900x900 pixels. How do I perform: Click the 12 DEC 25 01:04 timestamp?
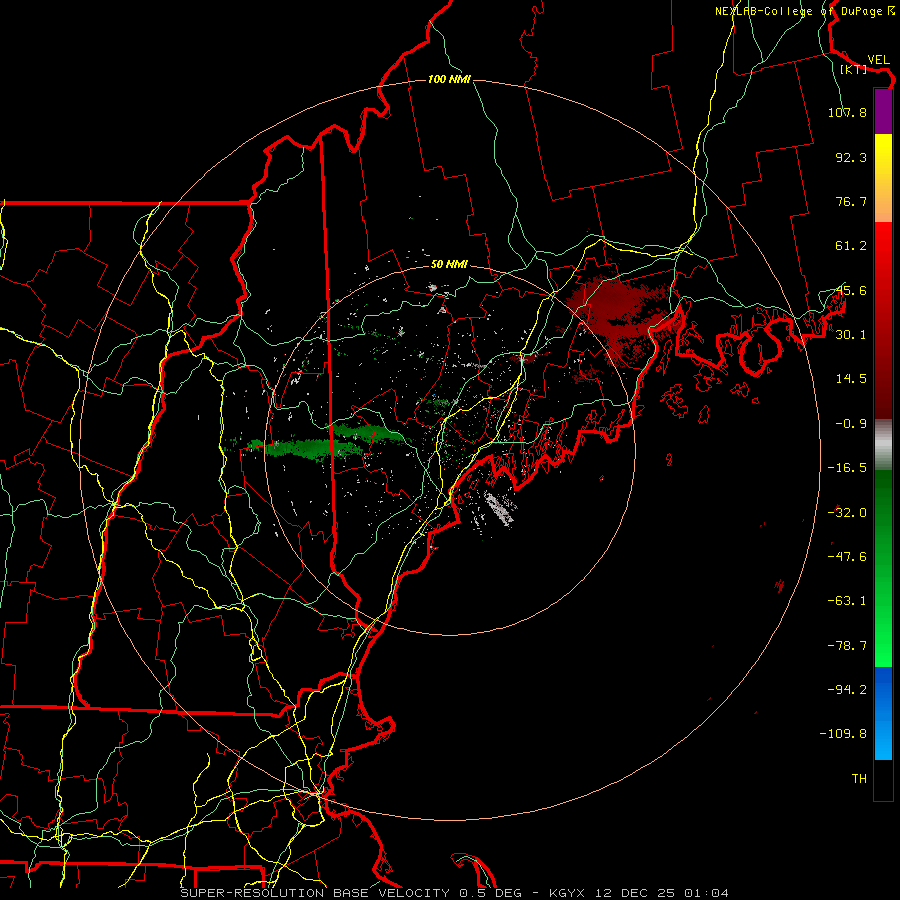[x=660, y=893]
